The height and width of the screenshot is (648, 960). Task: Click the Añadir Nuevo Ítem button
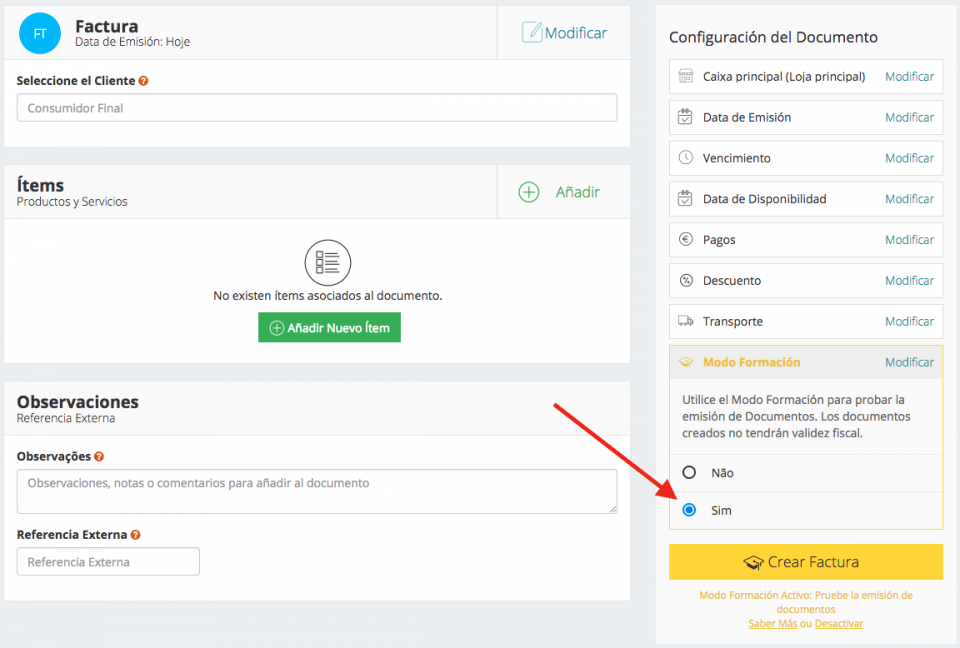329,327
